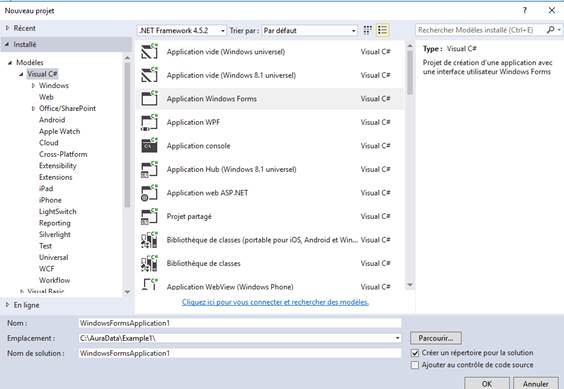Click the template list scroll-down arrow
Viewport: 564px width, 389px height.
410,285
